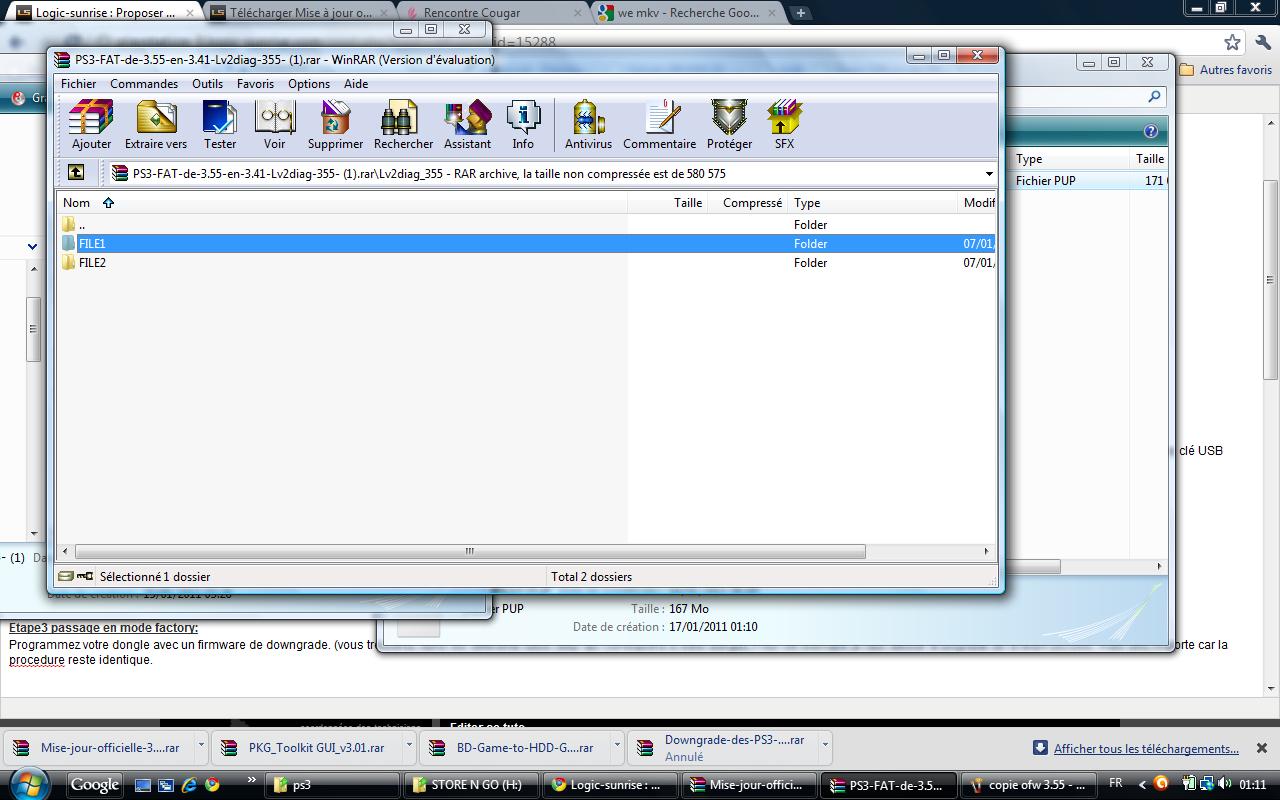The height and width of the screenshot is (800, 1280).
Task: Bookmark page with the star icon
Action: (1232, 42)
